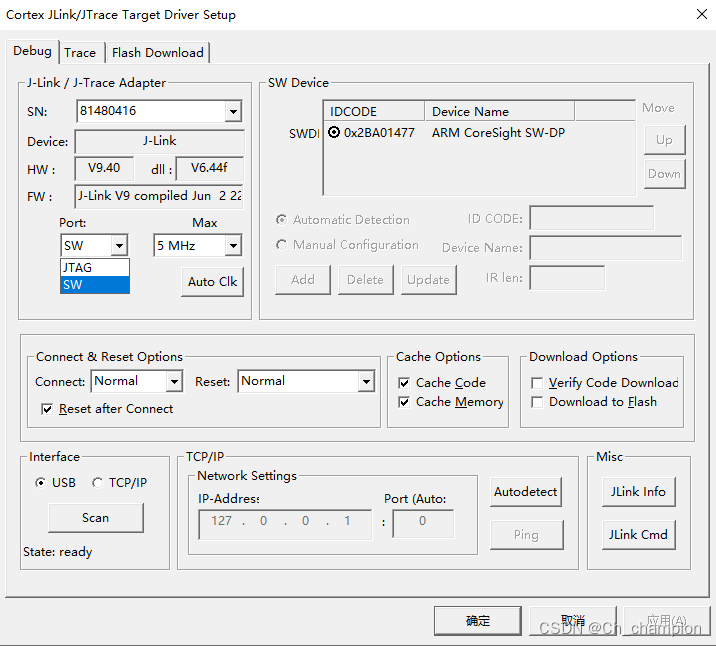Click the IDCODE column header
Image resolution: width=716 pixels, height=646 pixels.
(x=374, y=111)
